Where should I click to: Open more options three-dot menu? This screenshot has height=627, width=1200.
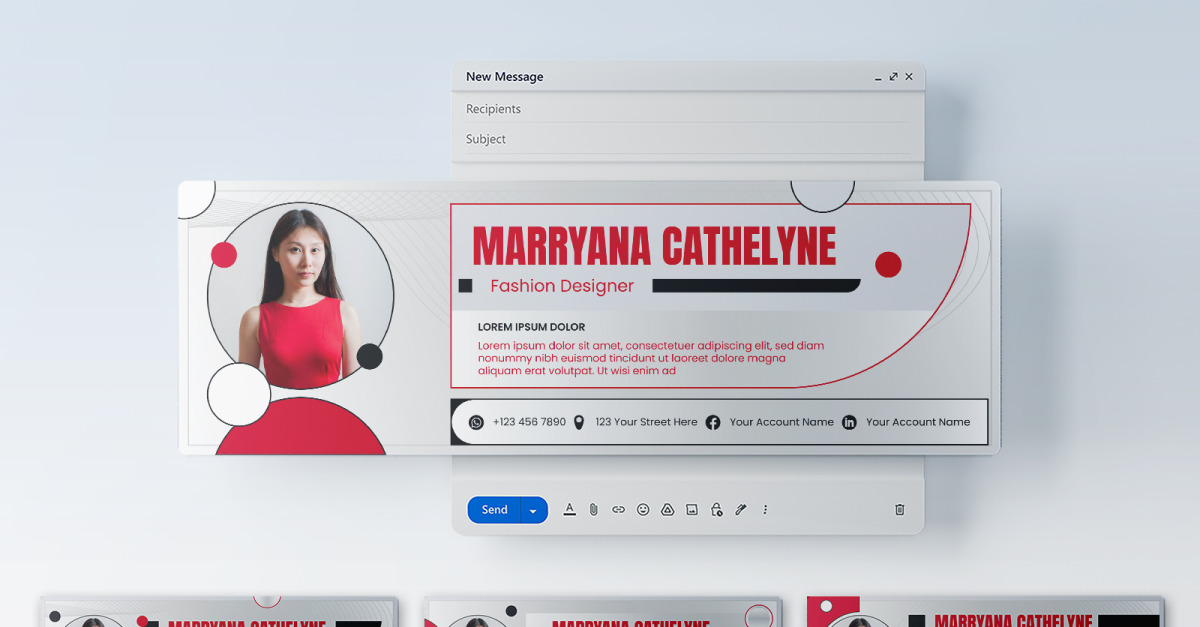pos(765,510)
